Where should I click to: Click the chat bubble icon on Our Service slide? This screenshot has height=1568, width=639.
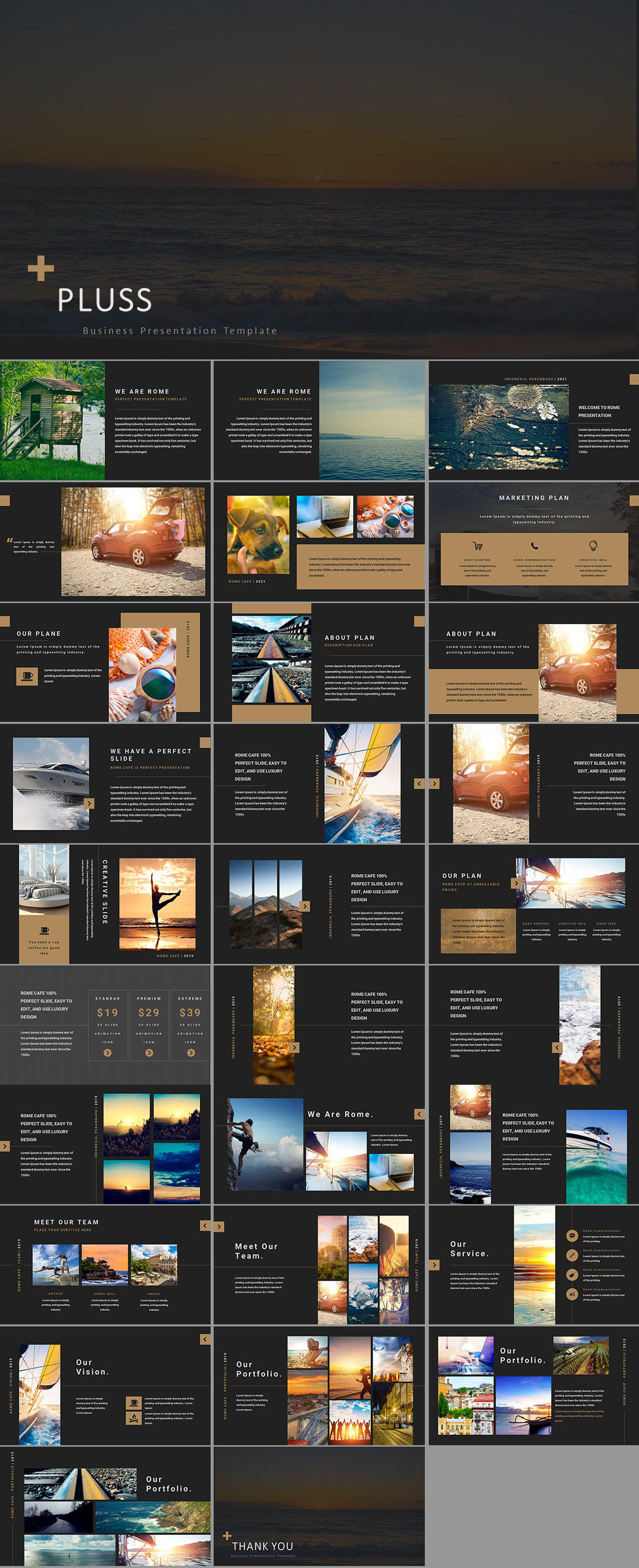tap(572, 1236)
